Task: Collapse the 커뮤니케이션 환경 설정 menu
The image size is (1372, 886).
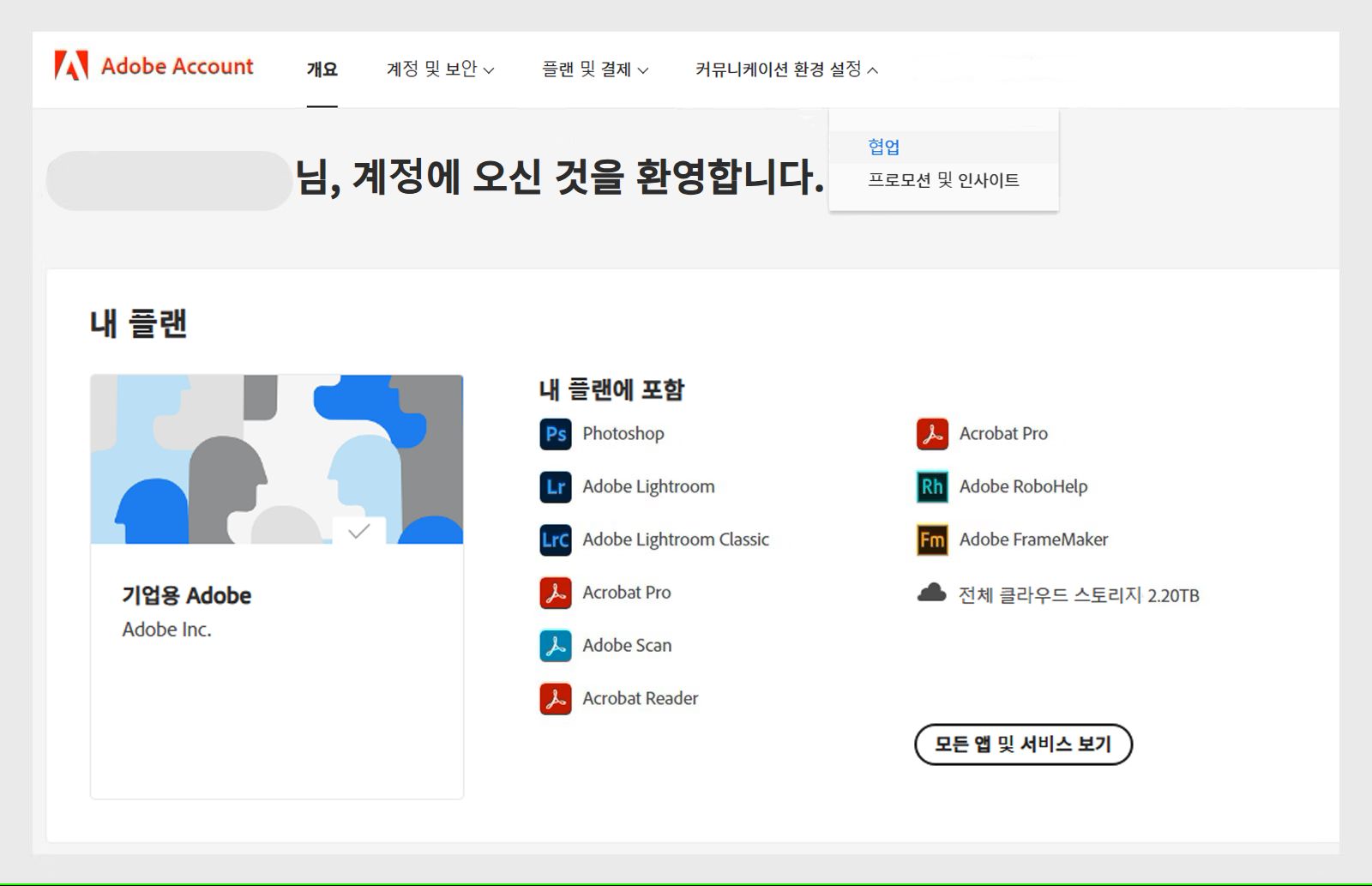Action: click(x=786, y=69)
